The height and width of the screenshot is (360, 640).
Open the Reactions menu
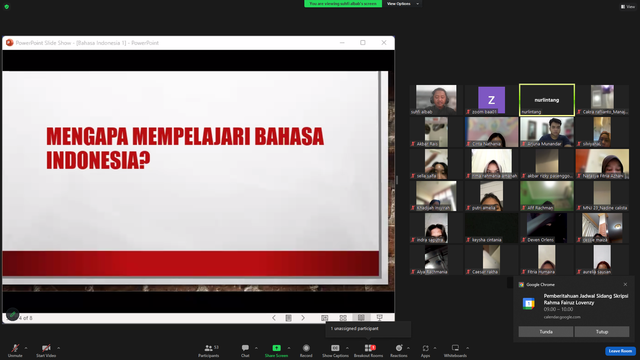[x=399, y=350]
